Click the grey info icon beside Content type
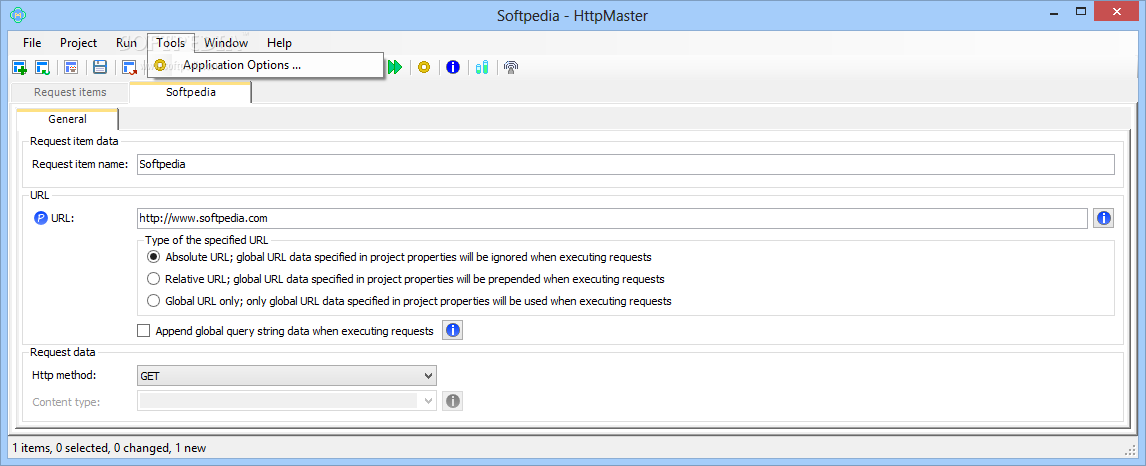The image size is (1146, 466). click(x=452, y=400)
